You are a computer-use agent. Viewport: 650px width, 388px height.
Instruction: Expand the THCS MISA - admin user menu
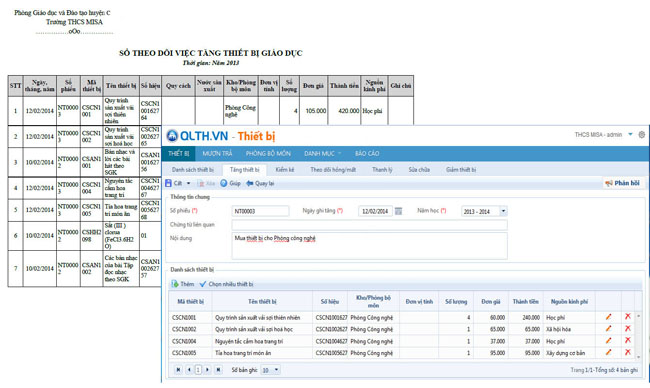631,134
